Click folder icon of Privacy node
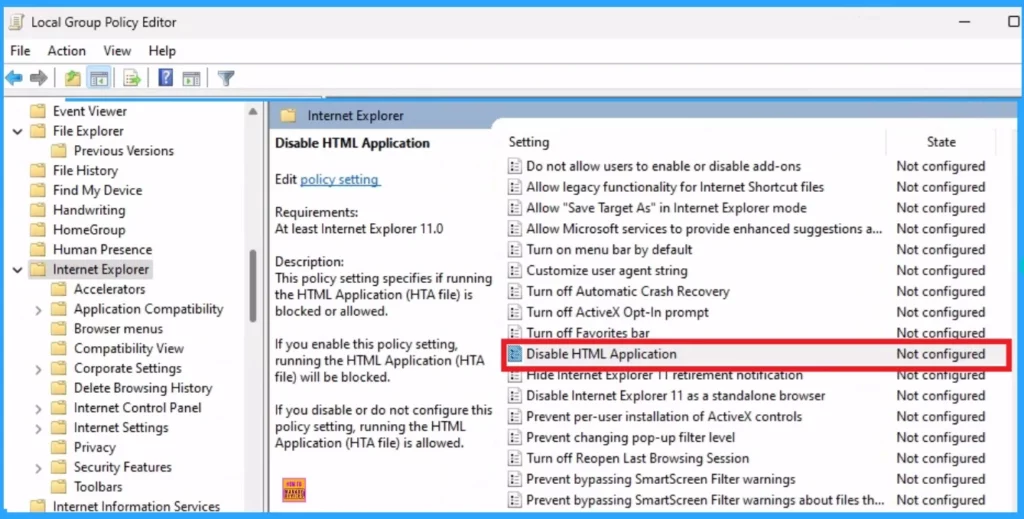This screenshot has width=1024, height=519. pyautogui.click(x=59, y=447)
